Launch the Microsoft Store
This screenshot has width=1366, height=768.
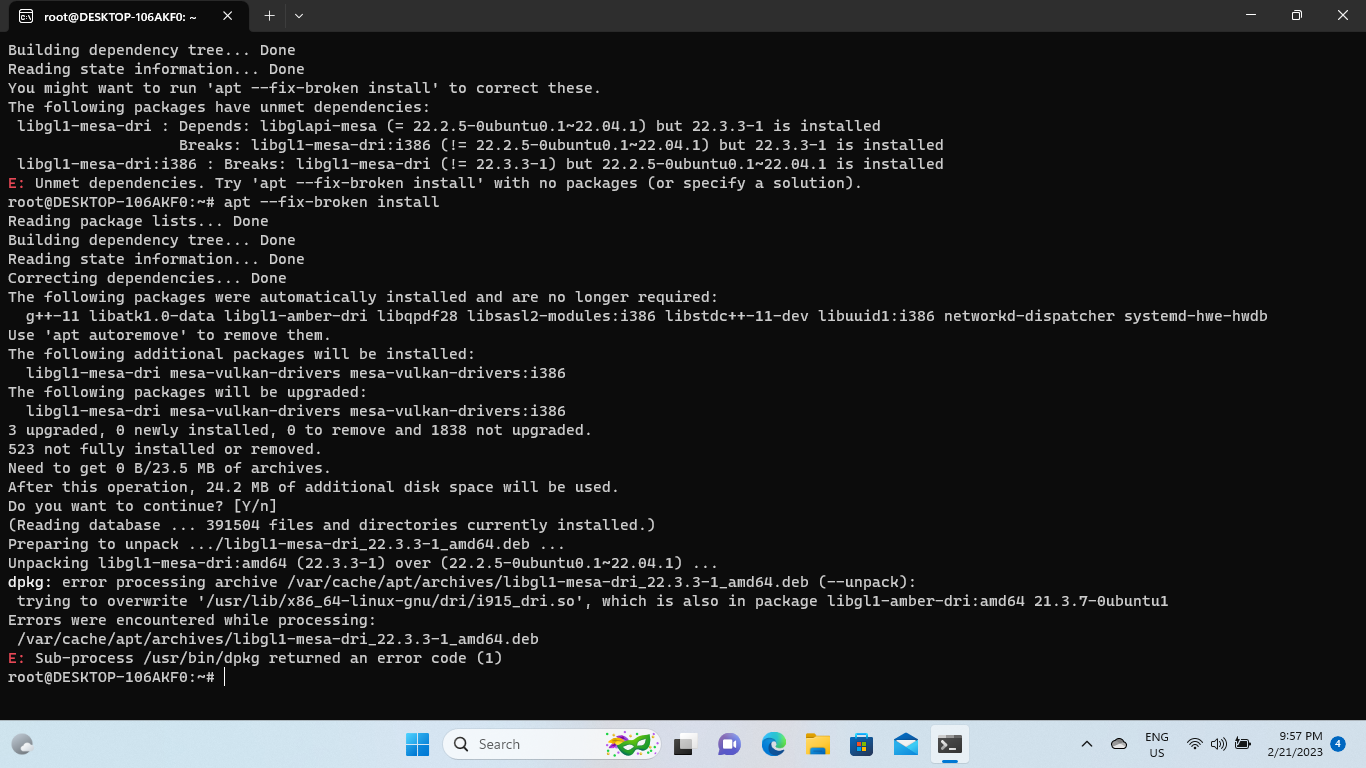pos(860,744)
